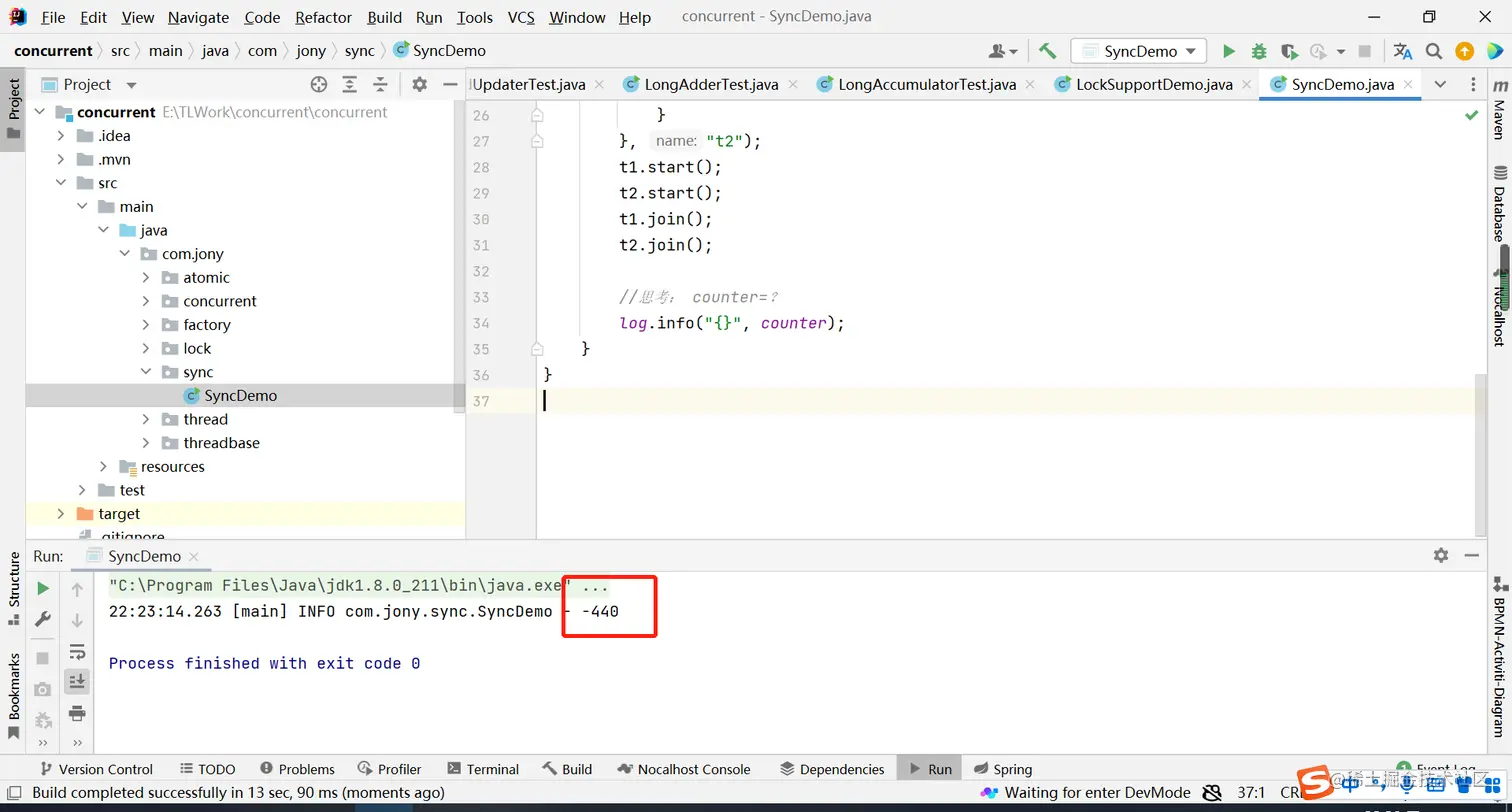The image size is (1512, 812).
Task: Toggle scroll to end in Run console
Action: tap(77, 682)
